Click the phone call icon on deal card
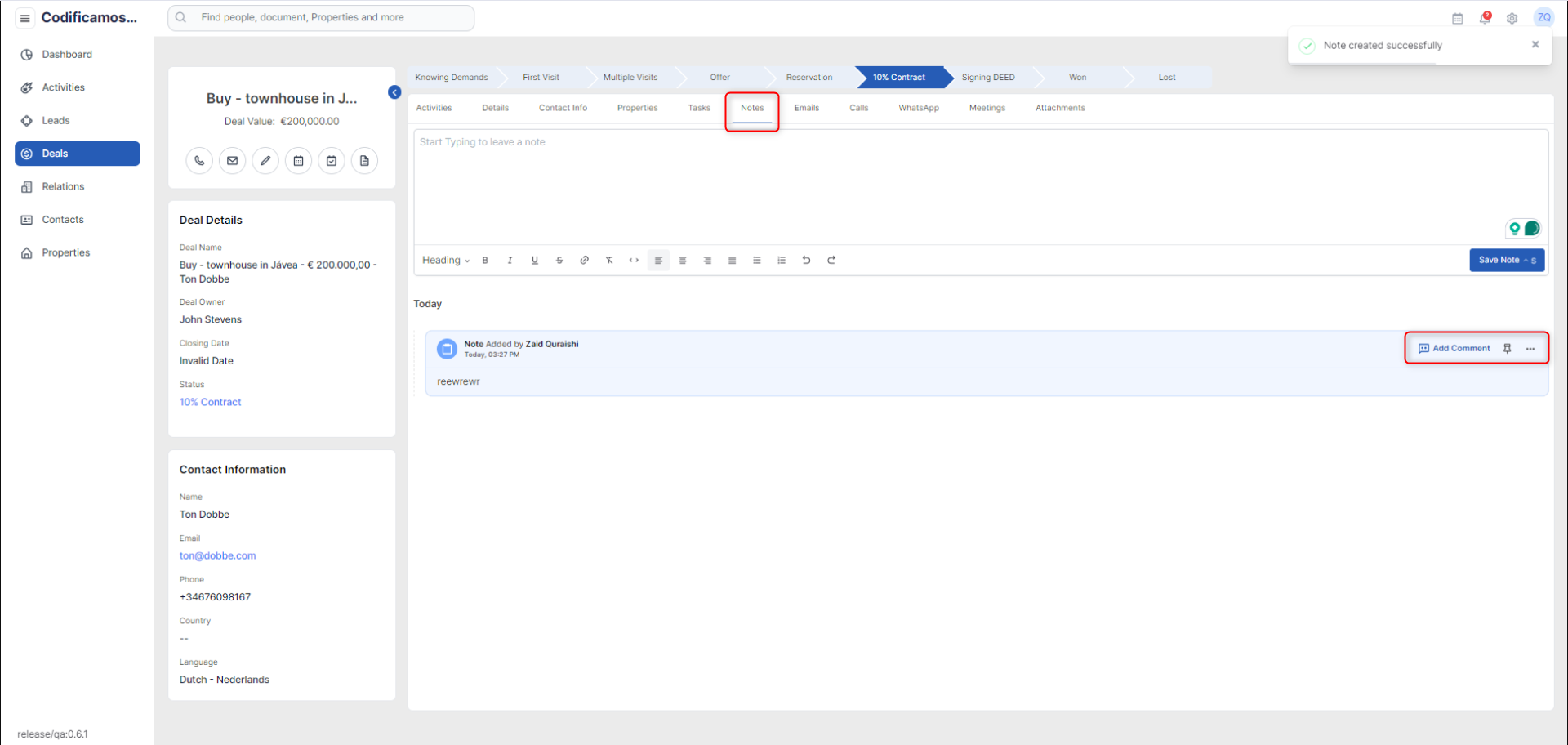Image resolution: width=1568 pixels, height=745 pixels. [199, 161]
